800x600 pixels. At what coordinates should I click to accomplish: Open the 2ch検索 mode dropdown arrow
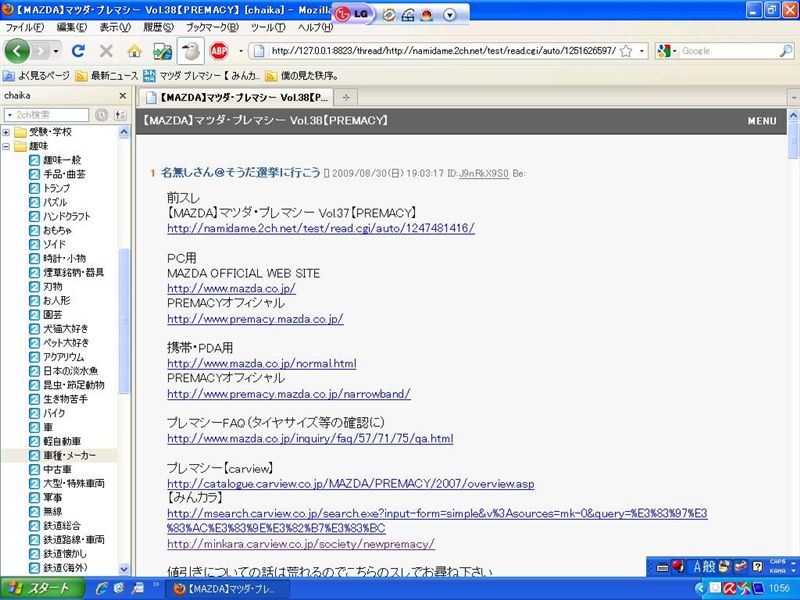click(9, 115)
